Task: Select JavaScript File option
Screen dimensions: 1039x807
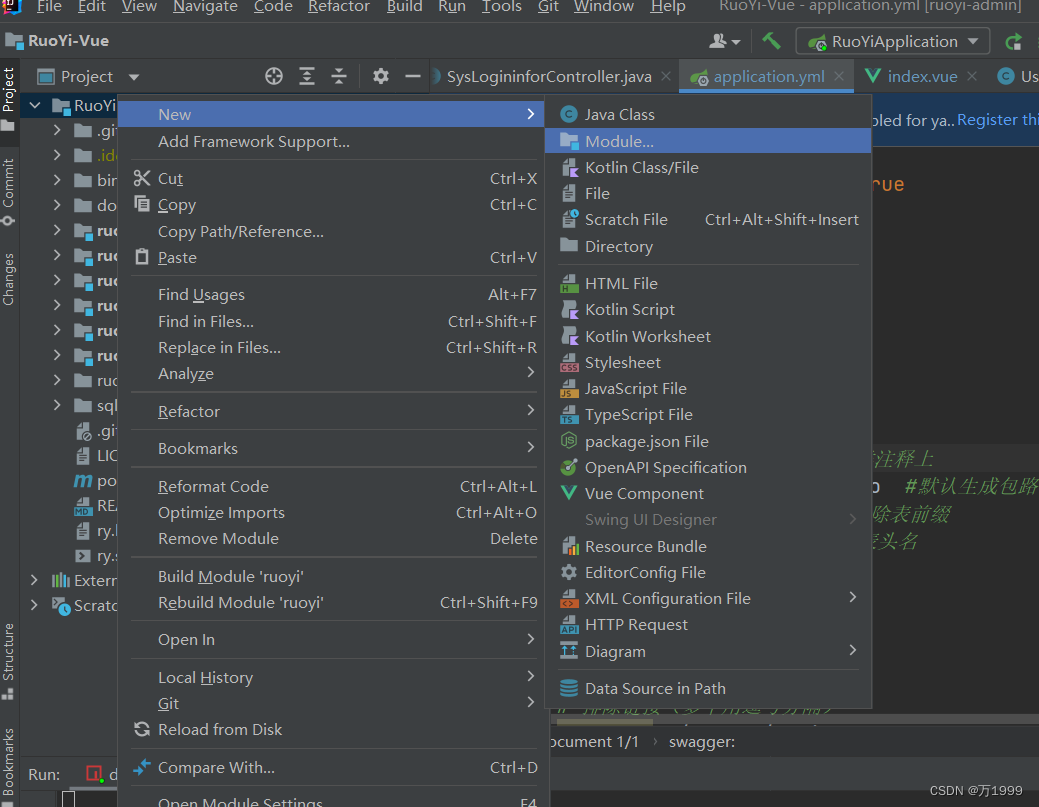Action: tap(708, 388)
